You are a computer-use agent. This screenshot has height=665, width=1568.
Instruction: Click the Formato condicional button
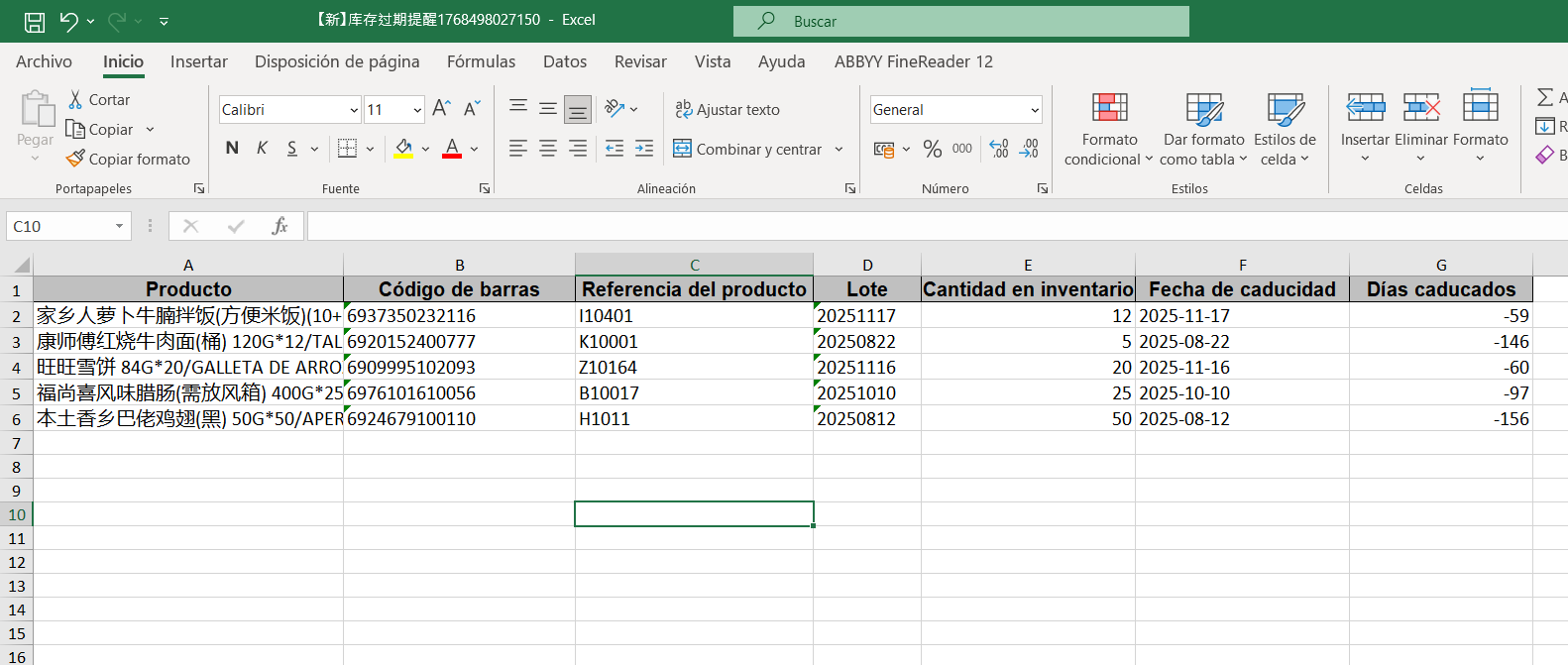click(x=1109, y=129)
